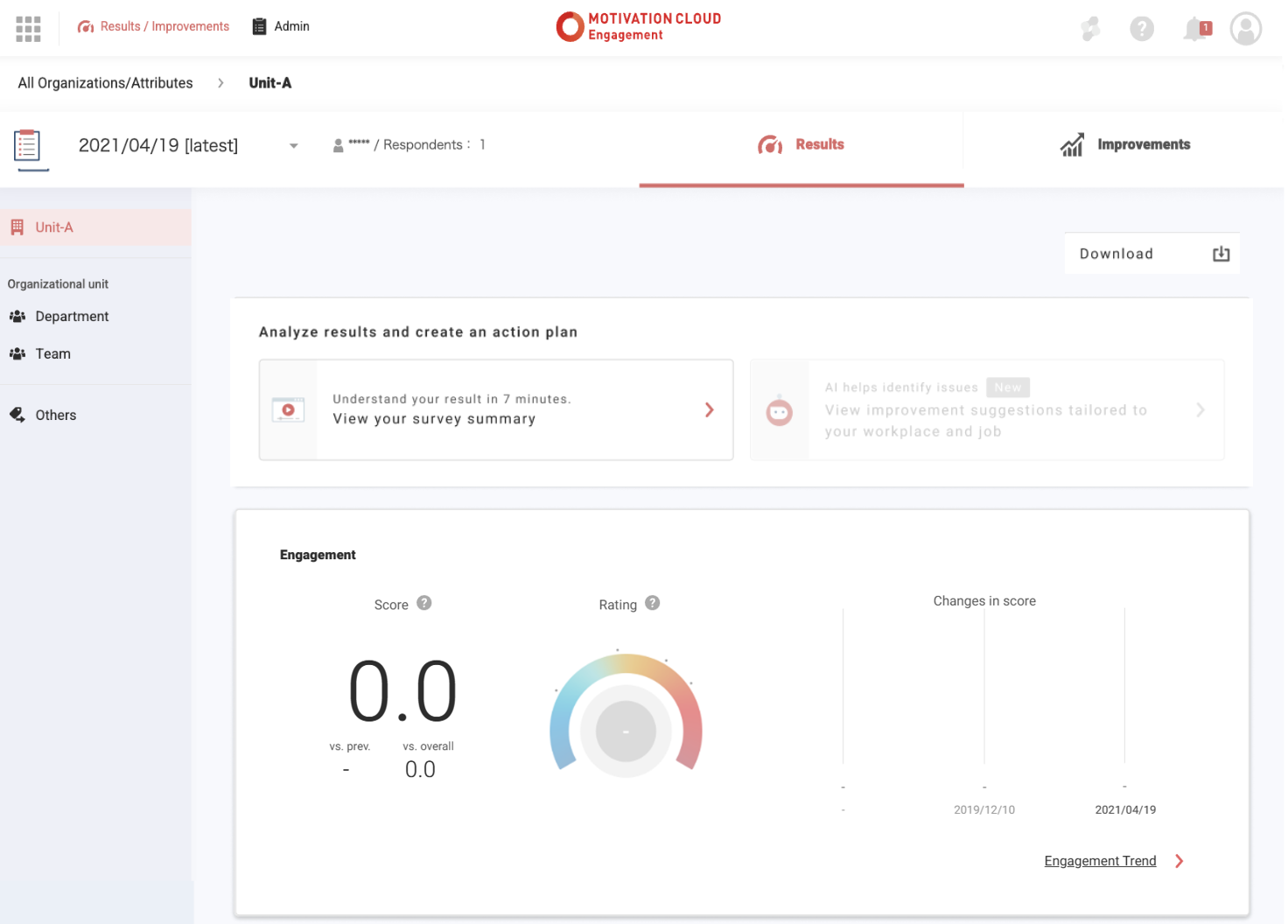1288x924 pixels.
Task: Click the survey clipboard icon beside date
Action: (28, 145)
